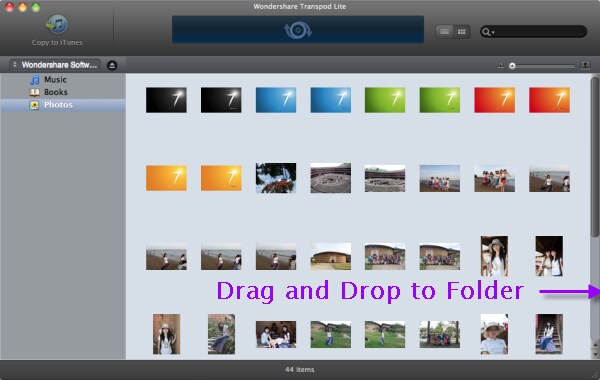
Task: Select the first red wallpaper thumbnail
Action: click(494, 100)
